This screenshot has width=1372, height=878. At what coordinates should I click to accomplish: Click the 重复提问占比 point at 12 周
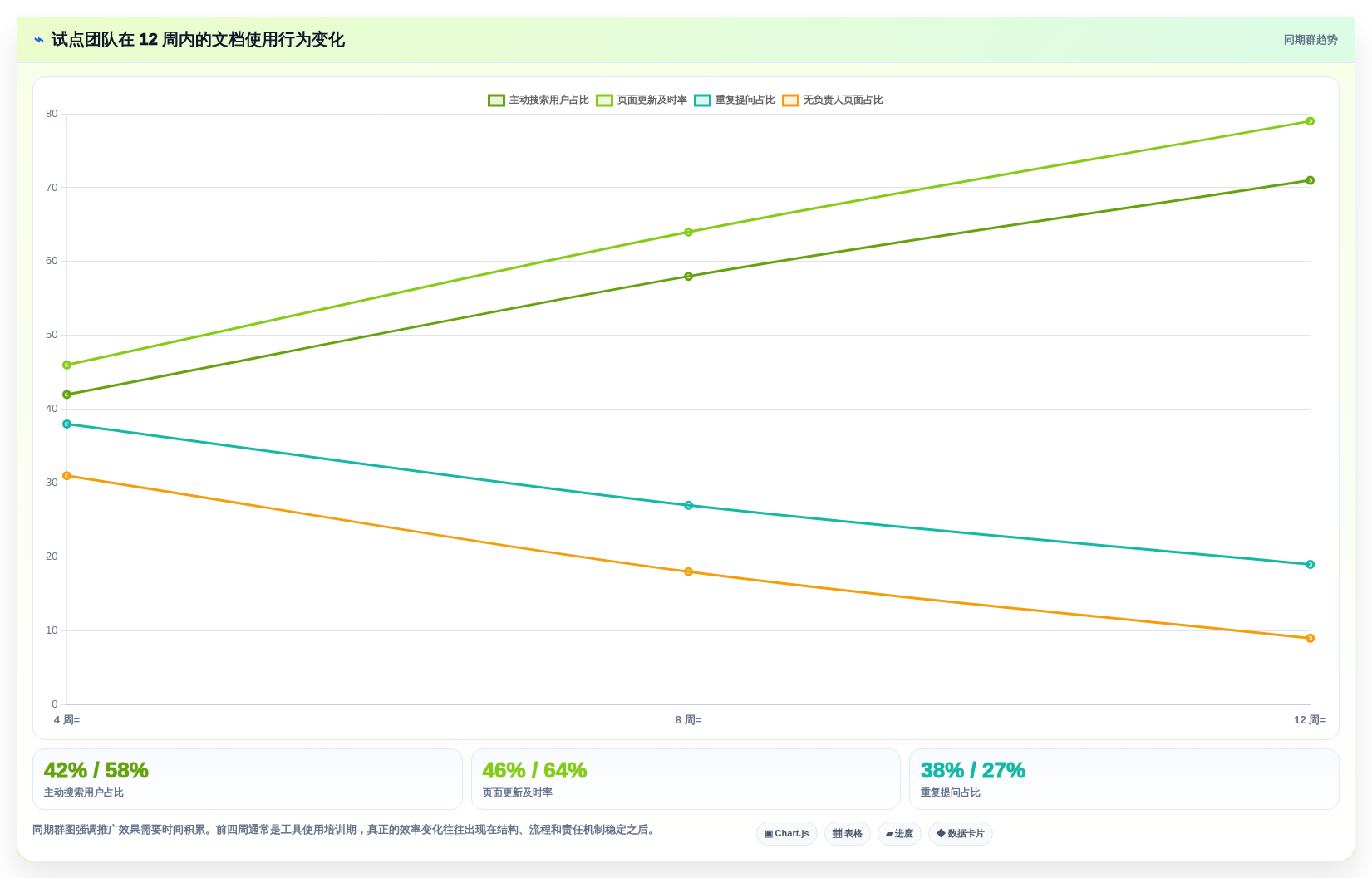(x=1311, y=564)
